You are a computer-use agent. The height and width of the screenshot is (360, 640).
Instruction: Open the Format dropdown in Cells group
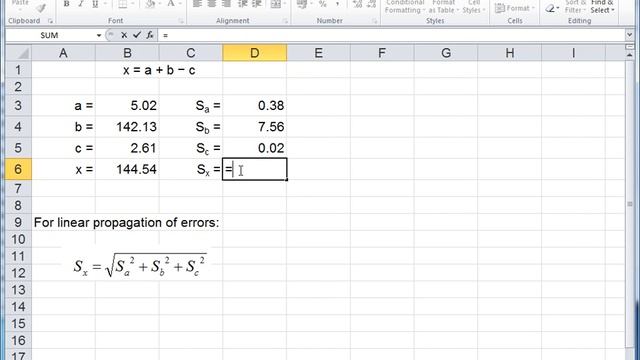tap(514, 8)
